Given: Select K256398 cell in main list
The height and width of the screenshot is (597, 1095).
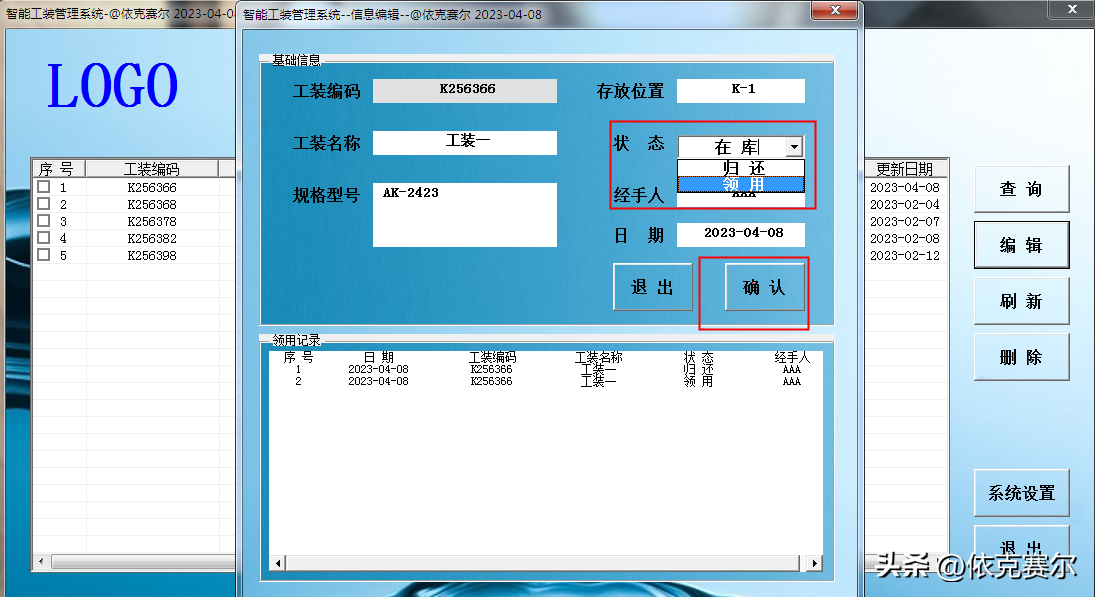Looking at the screenshot, I should pyautogui.click(x=152, y=256).
